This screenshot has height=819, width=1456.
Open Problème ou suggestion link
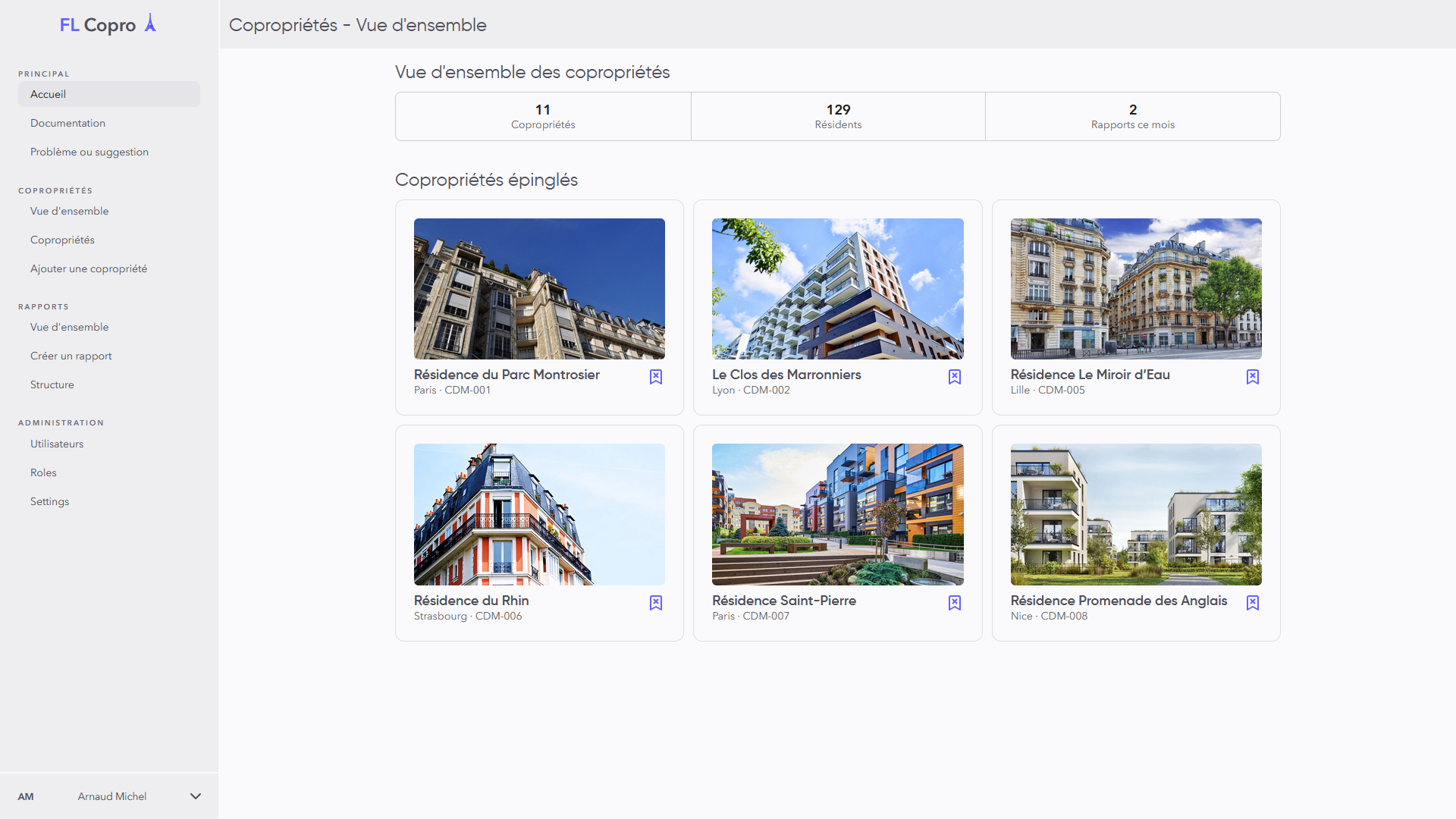click(x=89, y=152)
